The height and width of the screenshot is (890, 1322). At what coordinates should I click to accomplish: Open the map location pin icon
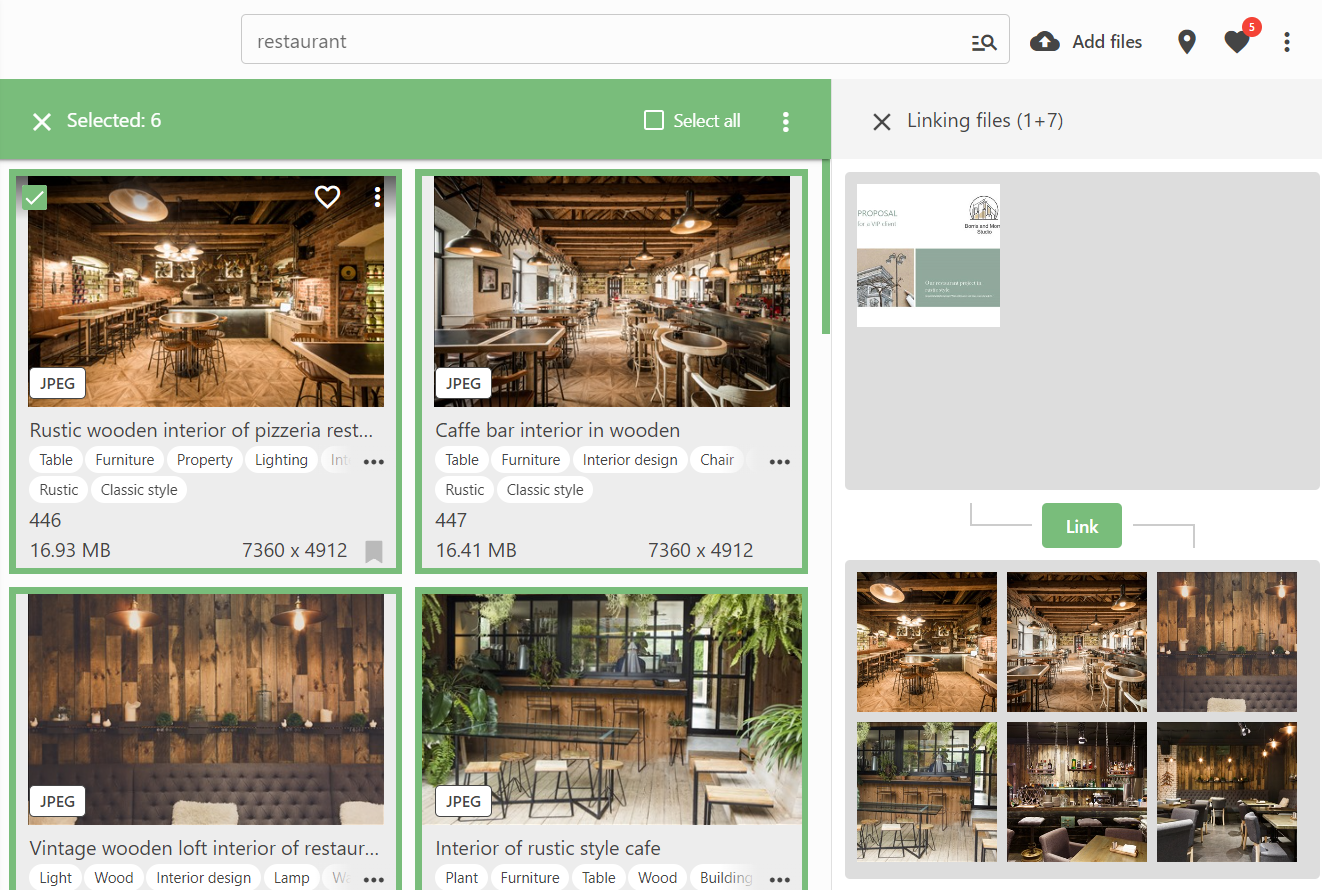click(x=1186, y=42)
